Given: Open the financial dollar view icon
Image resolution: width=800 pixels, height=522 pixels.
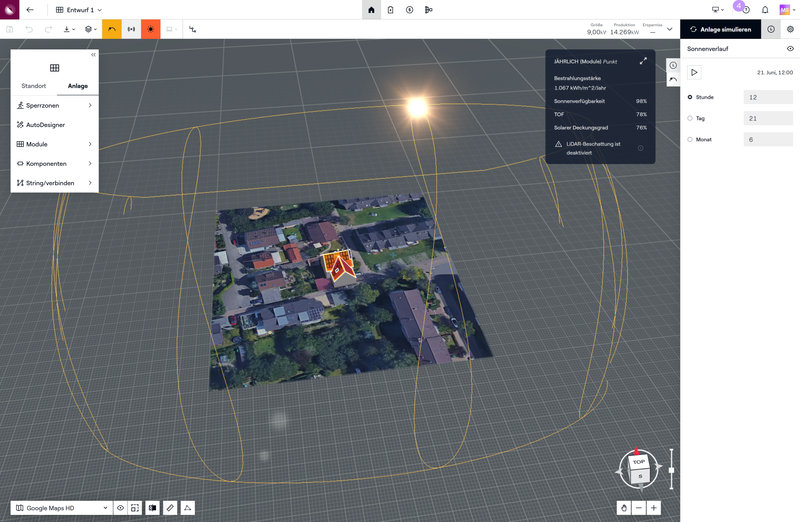Looking at the screenshot, I should point(409,10).
